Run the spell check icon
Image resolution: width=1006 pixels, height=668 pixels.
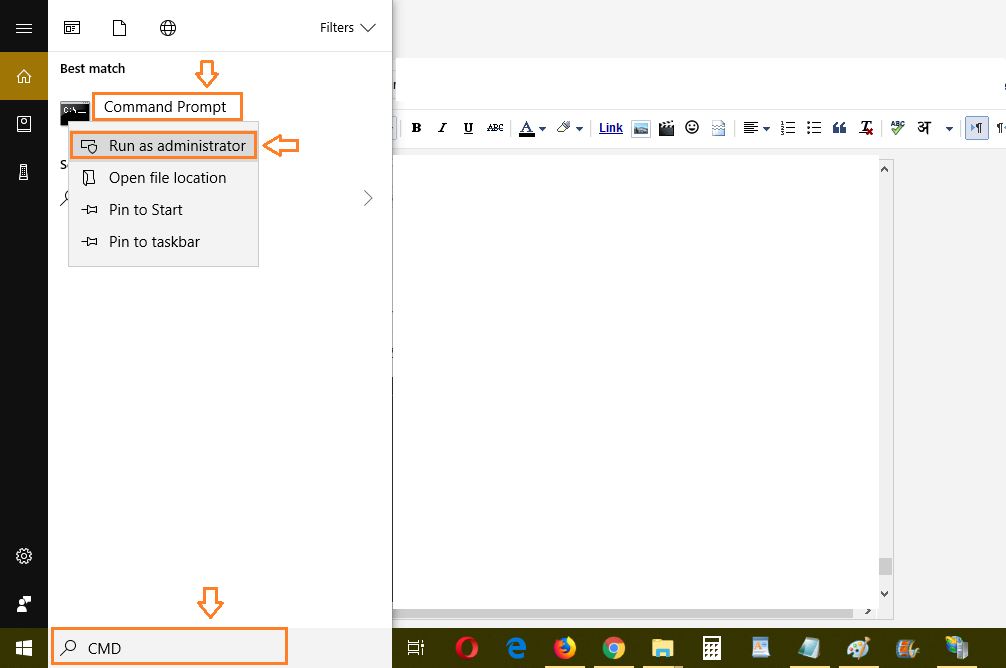[897, 128]
